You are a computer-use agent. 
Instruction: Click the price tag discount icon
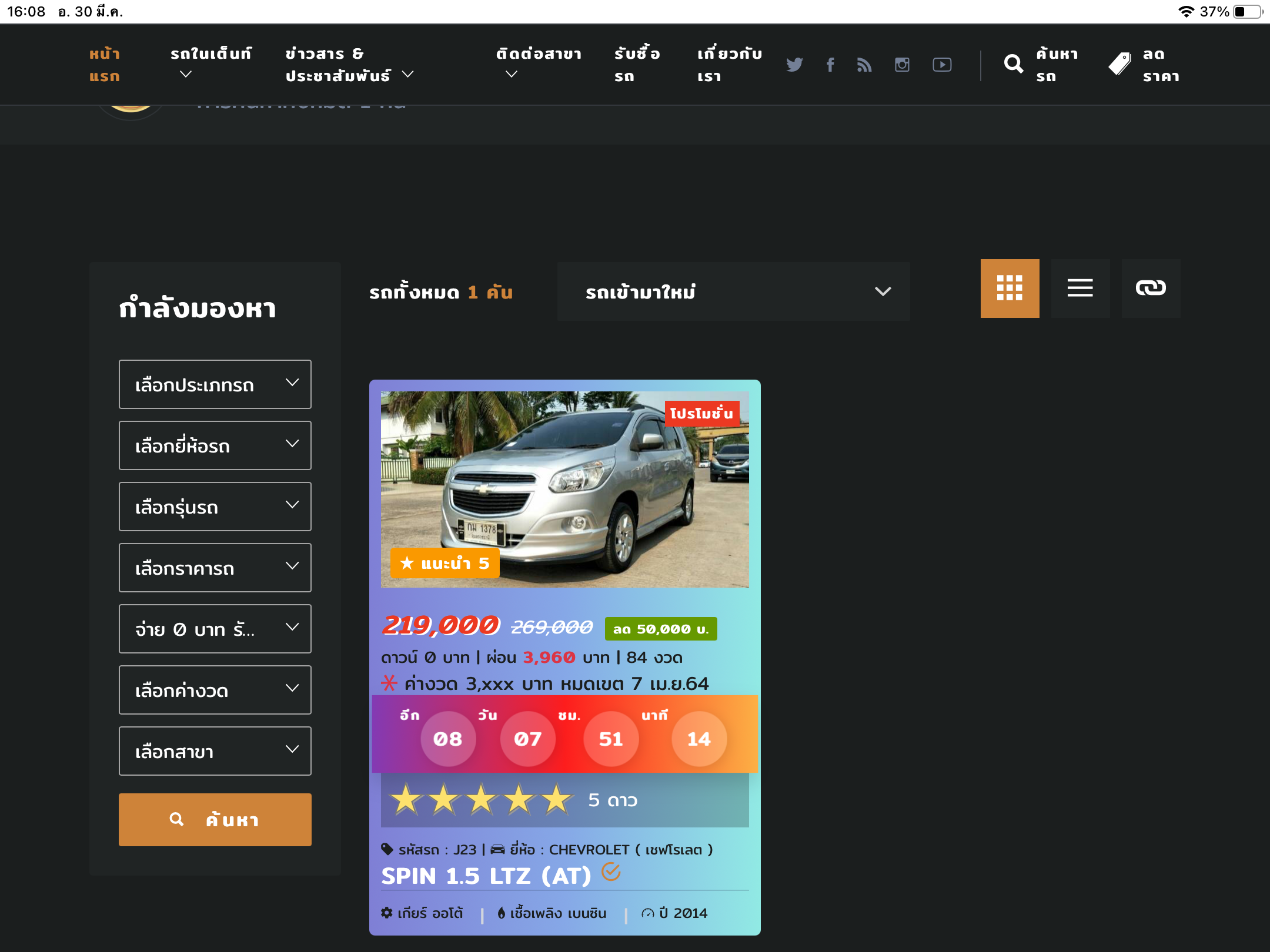pyautogui.click(x=1119, y=64)
